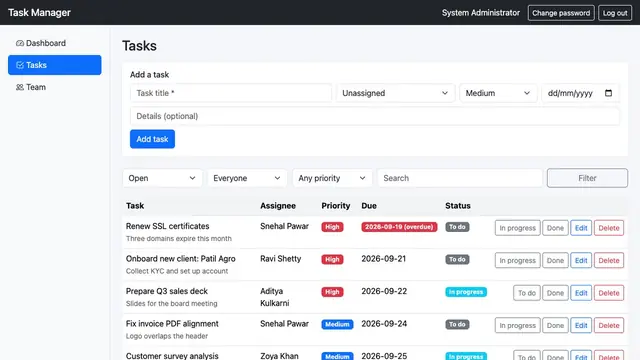Click the 2026-09-24 due date
This screenshot has height=360, width=640.
coord(384,324)
